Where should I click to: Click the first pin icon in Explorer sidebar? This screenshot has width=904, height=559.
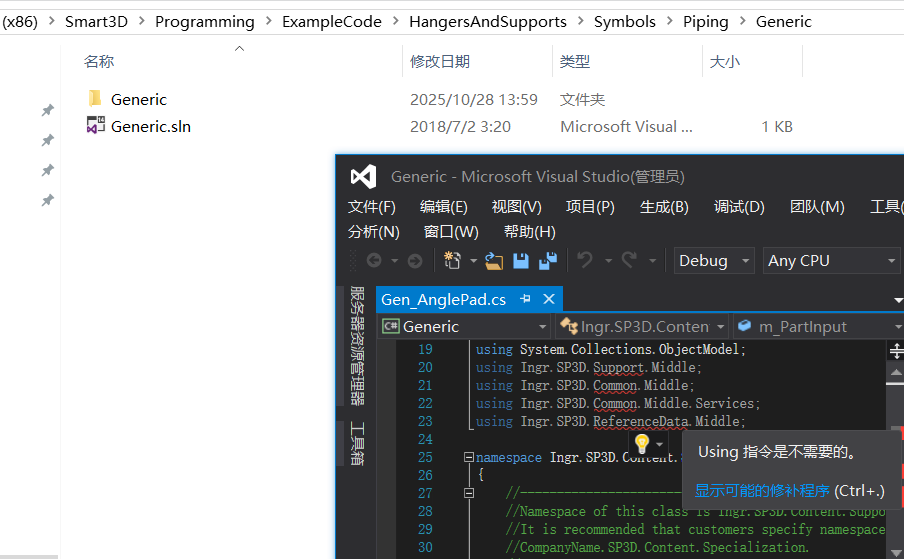coord(48,110)
